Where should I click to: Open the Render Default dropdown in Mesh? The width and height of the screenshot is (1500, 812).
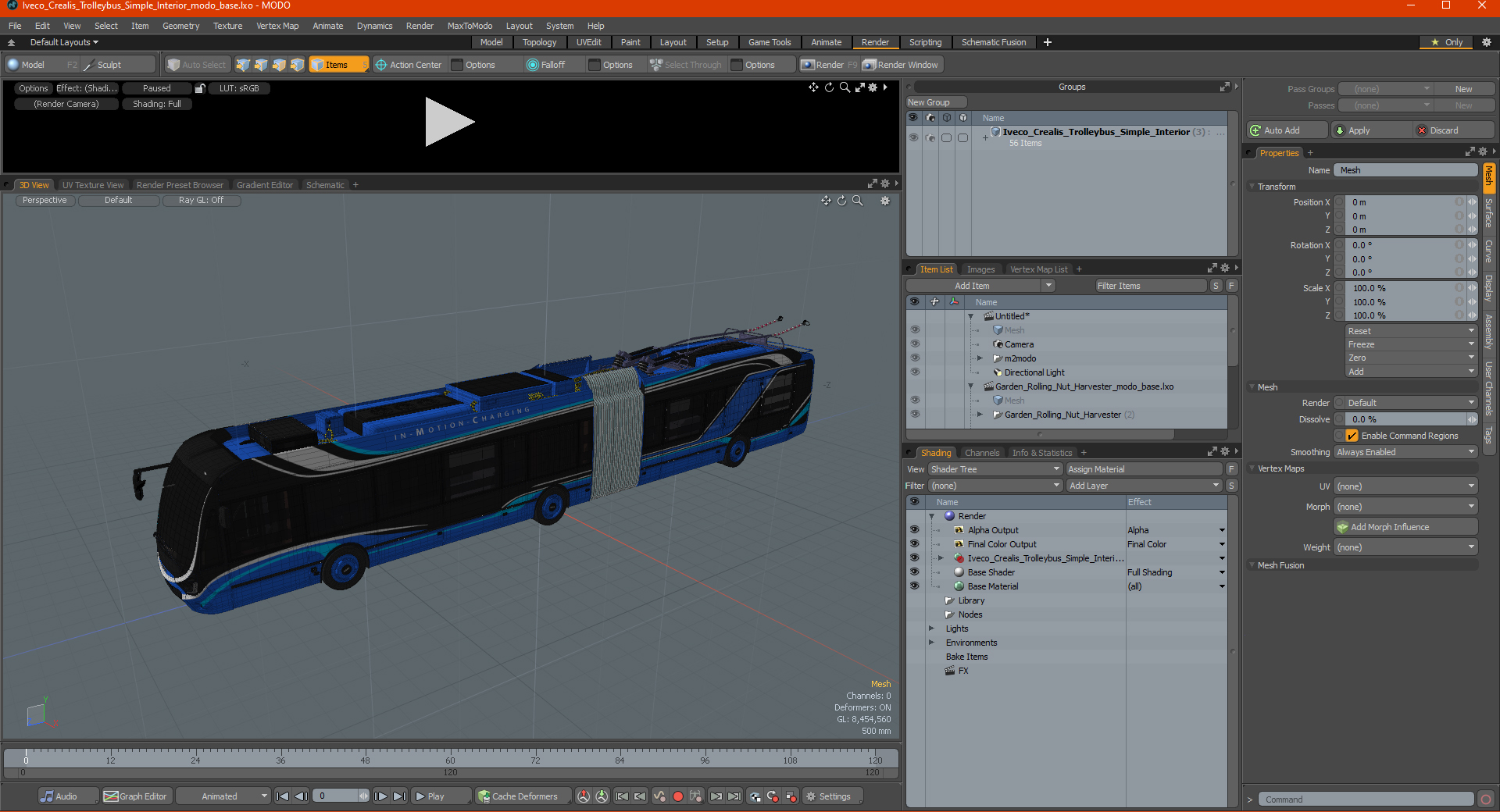1411,403
